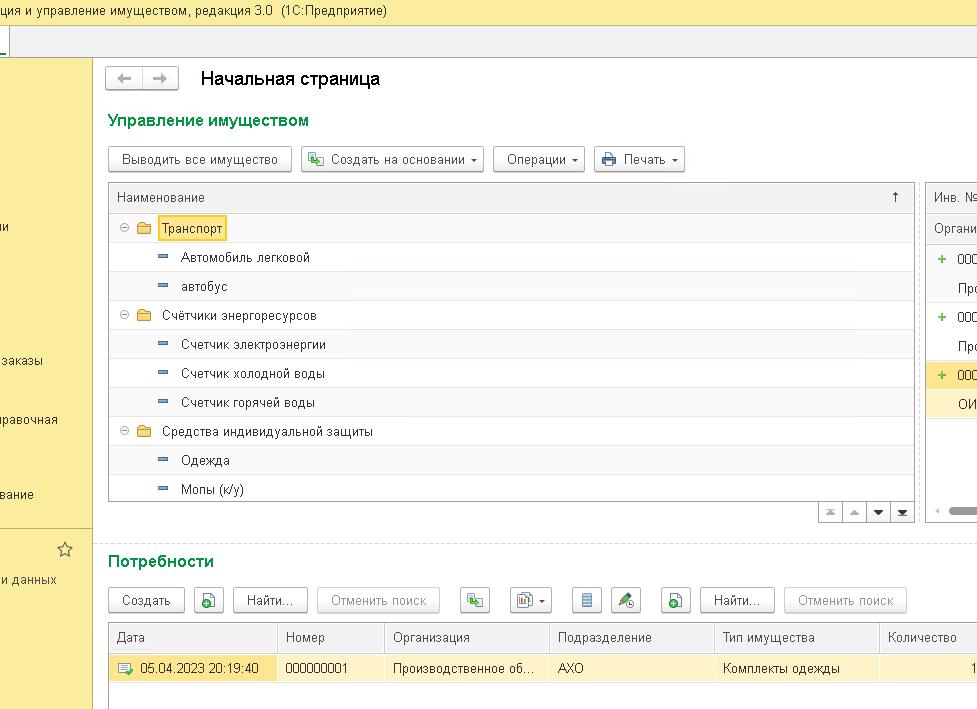The height and width of the screenshot is (709, 977).
Task: Click the folder icon beside Средства индивидуальной защиты
Action: [x=144, y=431]
